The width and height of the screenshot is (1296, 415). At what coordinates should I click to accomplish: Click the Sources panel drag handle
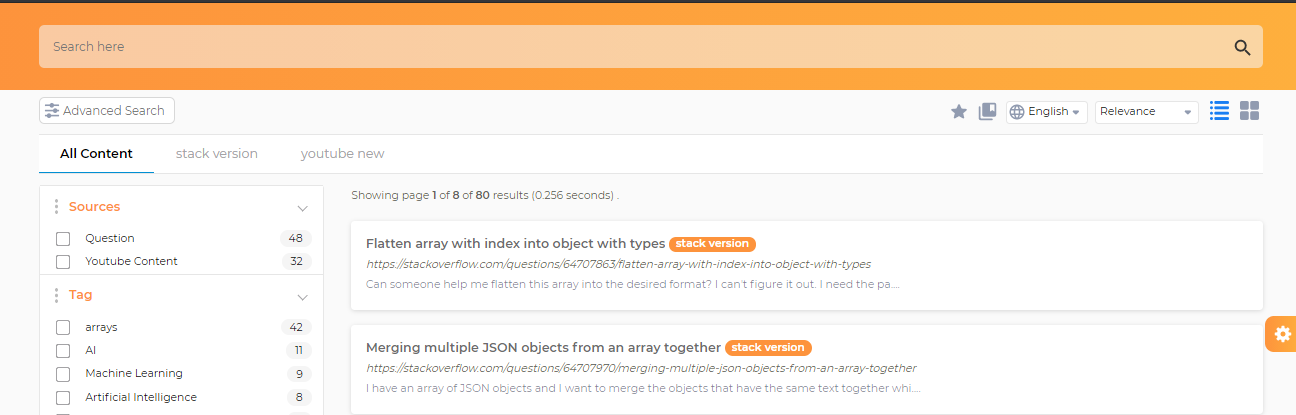pos(56,207)
